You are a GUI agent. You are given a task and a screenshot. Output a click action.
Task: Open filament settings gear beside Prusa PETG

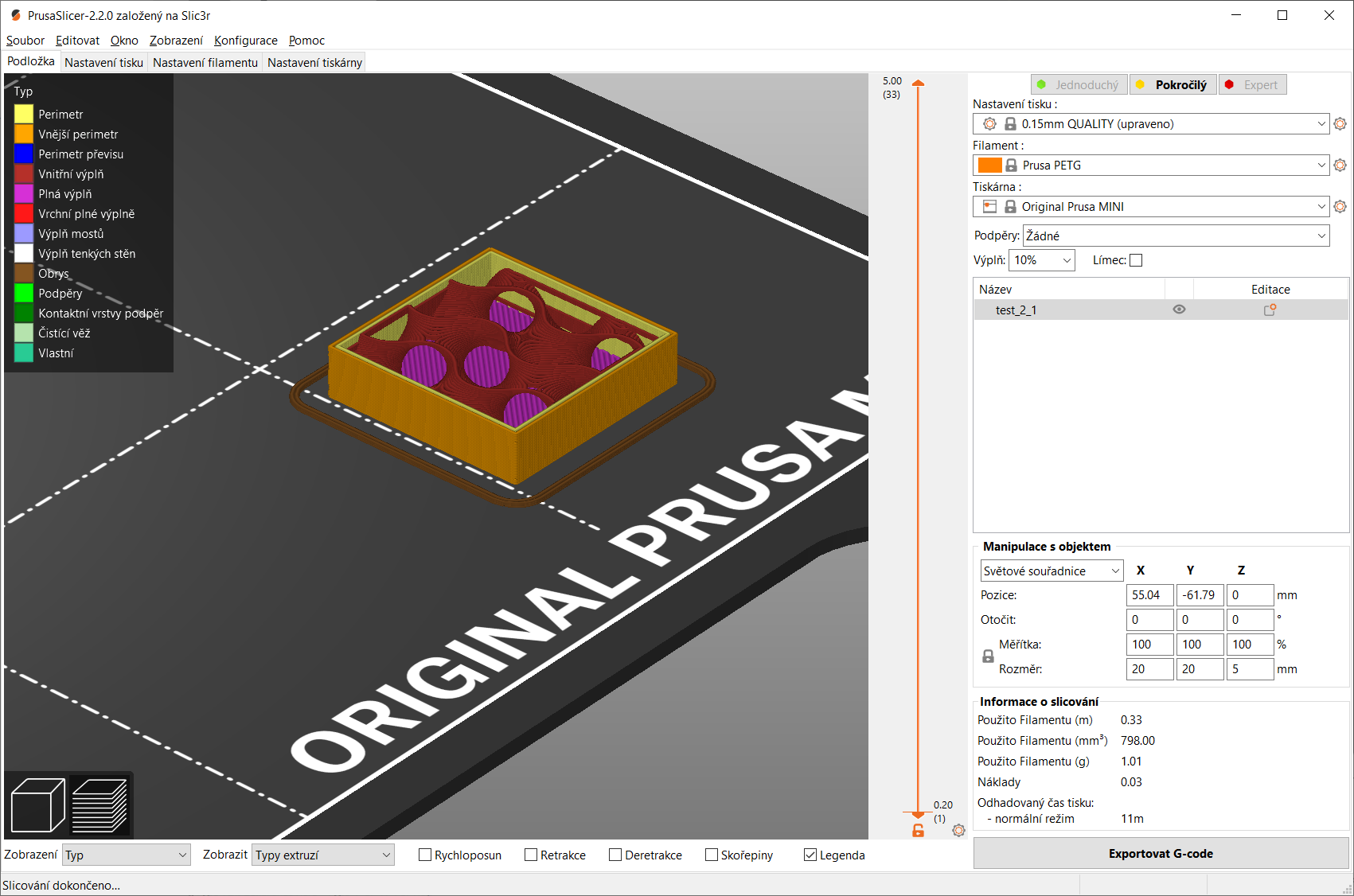1340,166
